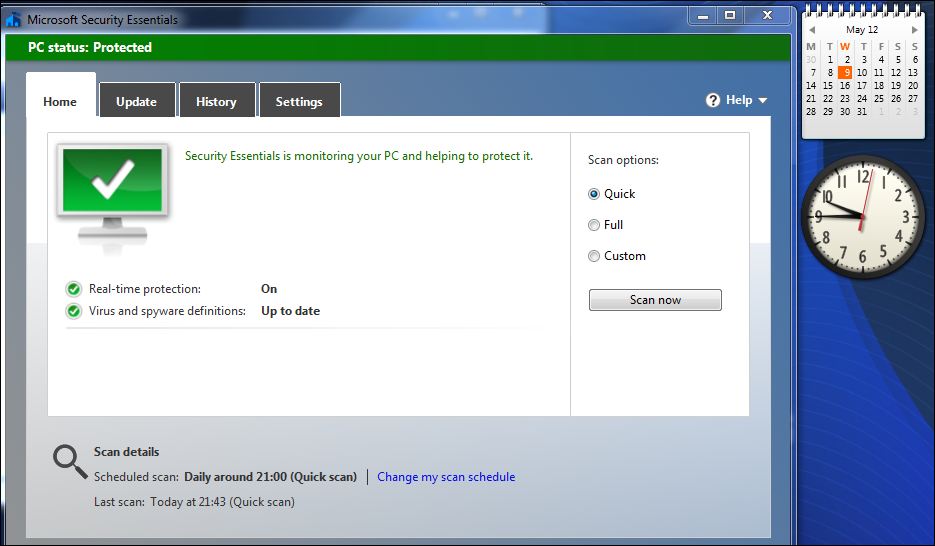Click 'Security Essentials is monitoring your PC' message
The width and height of the screenshot is (935, 546).
tap(359, 156)
